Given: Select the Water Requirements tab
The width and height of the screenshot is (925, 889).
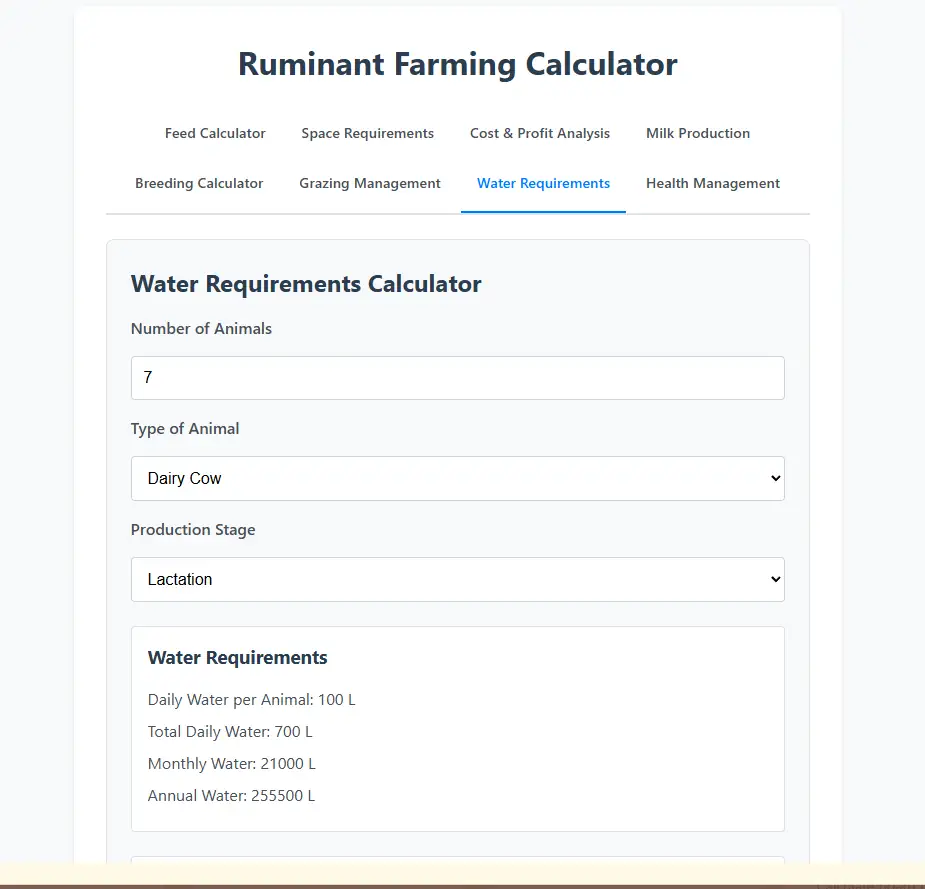Looking at the screenshot, I should click(543, 183).
